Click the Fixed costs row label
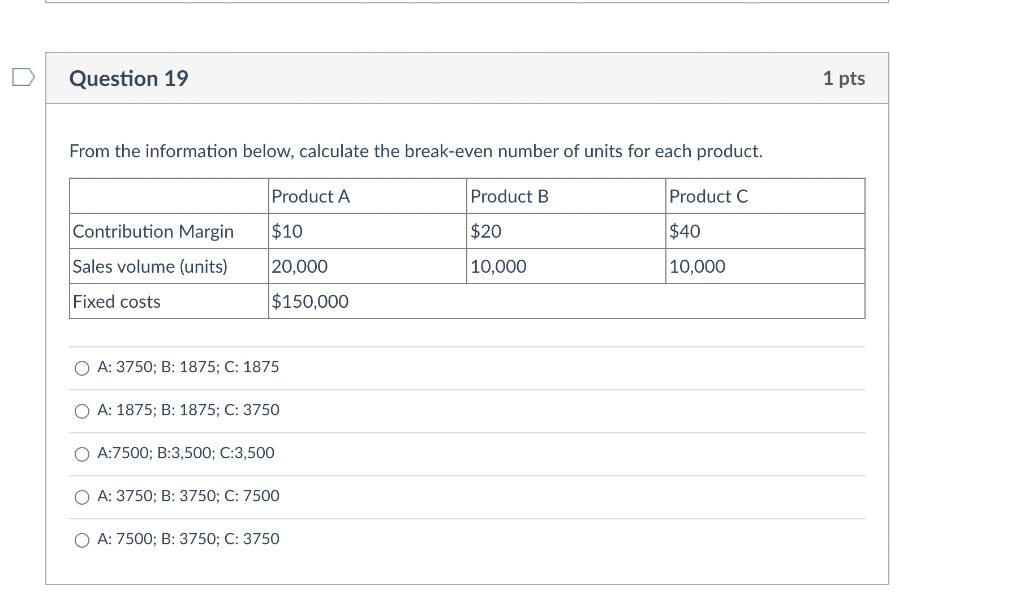 click(x=117, y=302)
